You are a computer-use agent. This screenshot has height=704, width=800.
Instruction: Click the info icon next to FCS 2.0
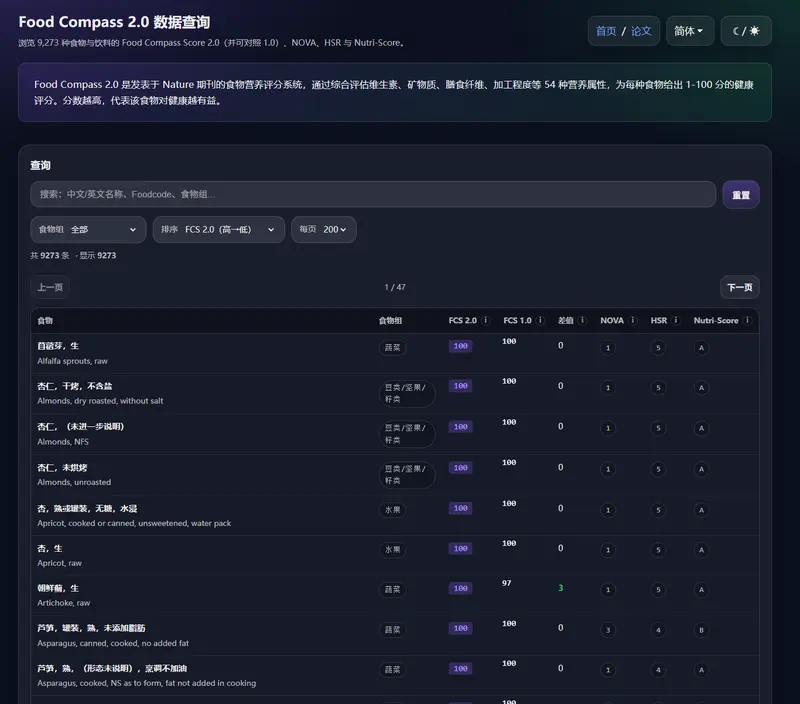tap(486, 321)
